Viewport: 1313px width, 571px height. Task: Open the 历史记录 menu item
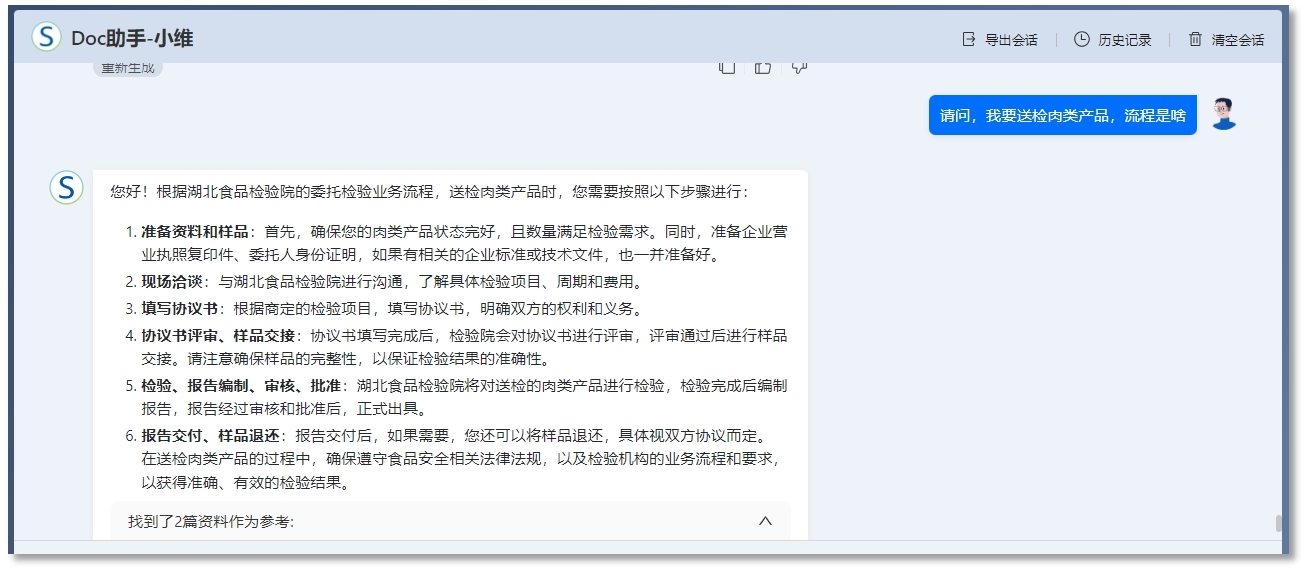[x=1125, y=40]
